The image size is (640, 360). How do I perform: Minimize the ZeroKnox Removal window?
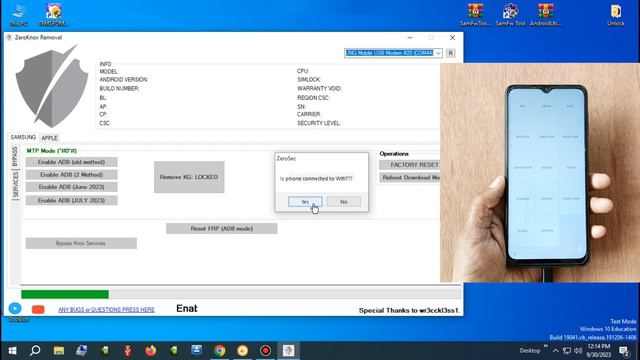410,38
